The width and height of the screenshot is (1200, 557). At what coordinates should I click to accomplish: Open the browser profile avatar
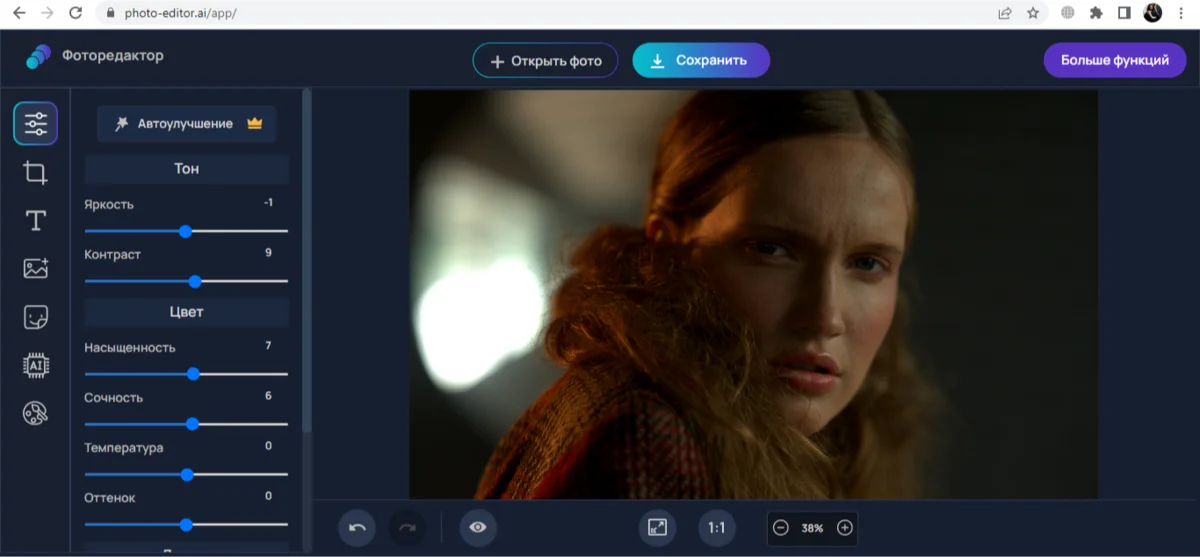pyautogui.click(x=1153, y=13)
